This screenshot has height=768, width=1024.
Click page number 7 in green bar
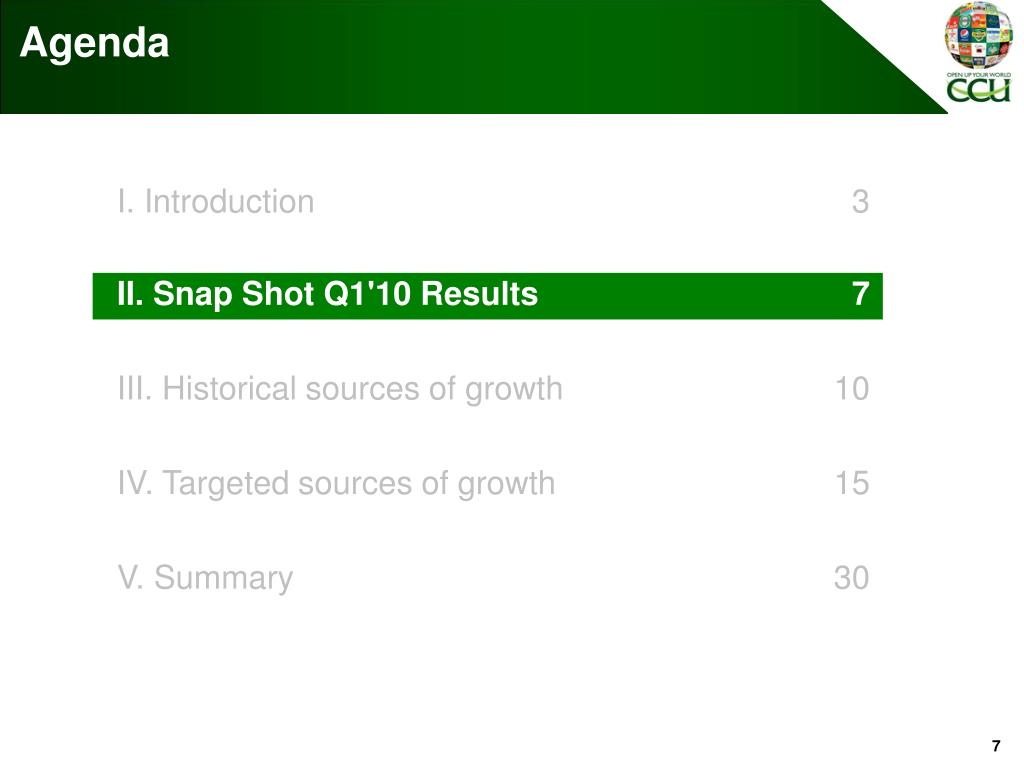click(x=861, y=294)
